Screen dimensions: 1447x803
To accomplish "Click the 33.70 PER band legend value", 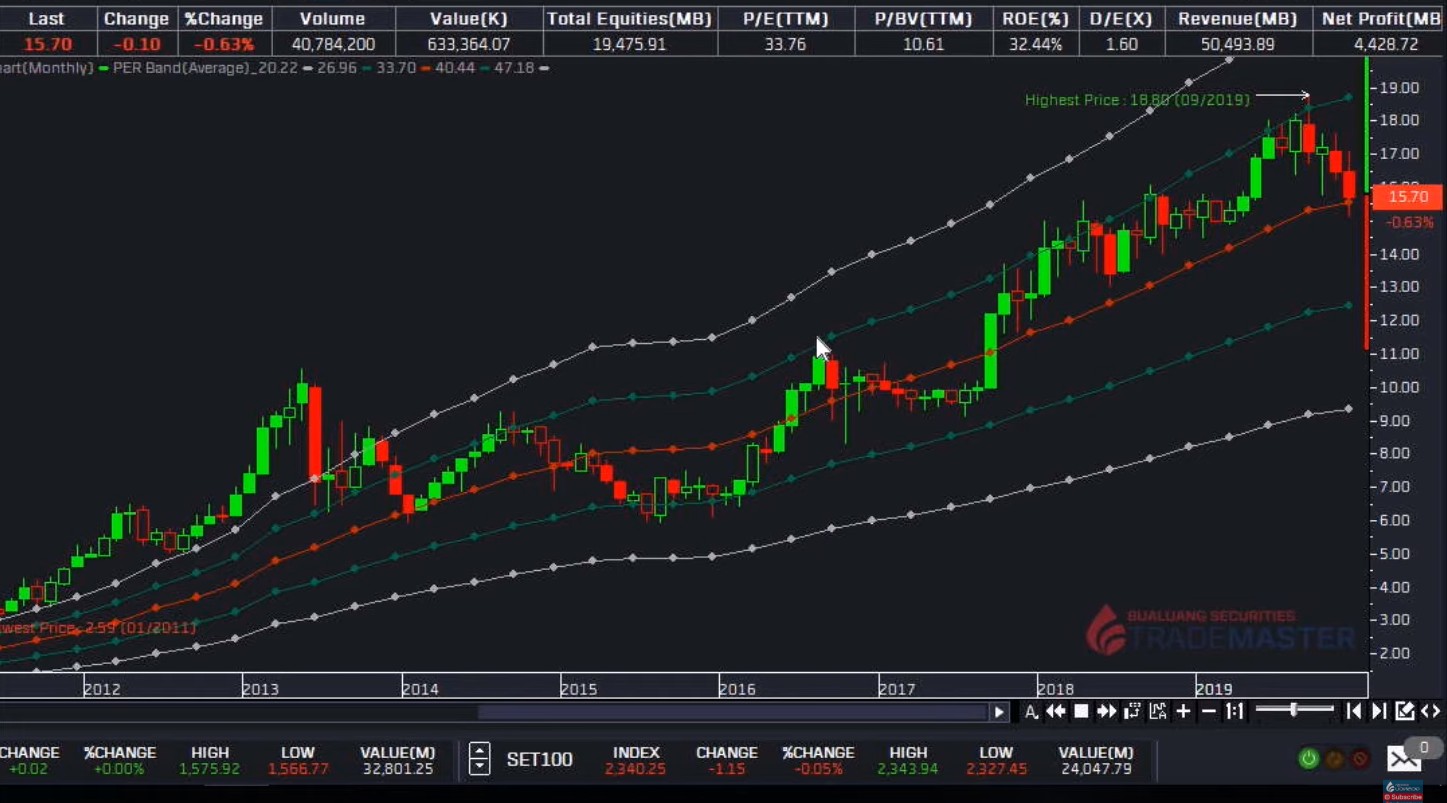I will [395, 68].
